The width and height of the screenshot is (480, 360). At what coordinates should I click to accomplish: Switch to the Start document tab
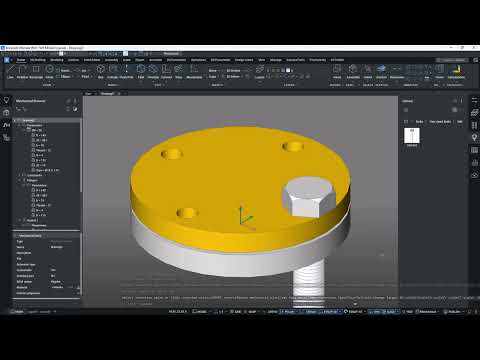[88, 94]
